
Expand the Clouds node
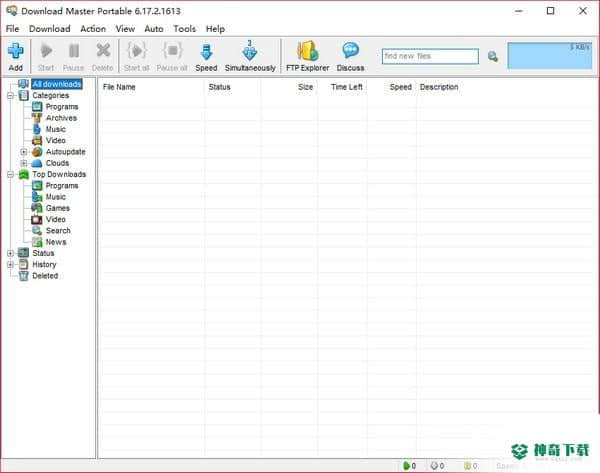pyautogui.click(x=24, y=163)
